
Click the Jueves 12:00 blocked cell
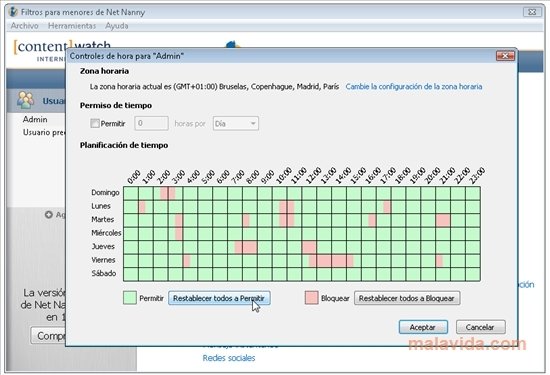[x=309, y=247]
